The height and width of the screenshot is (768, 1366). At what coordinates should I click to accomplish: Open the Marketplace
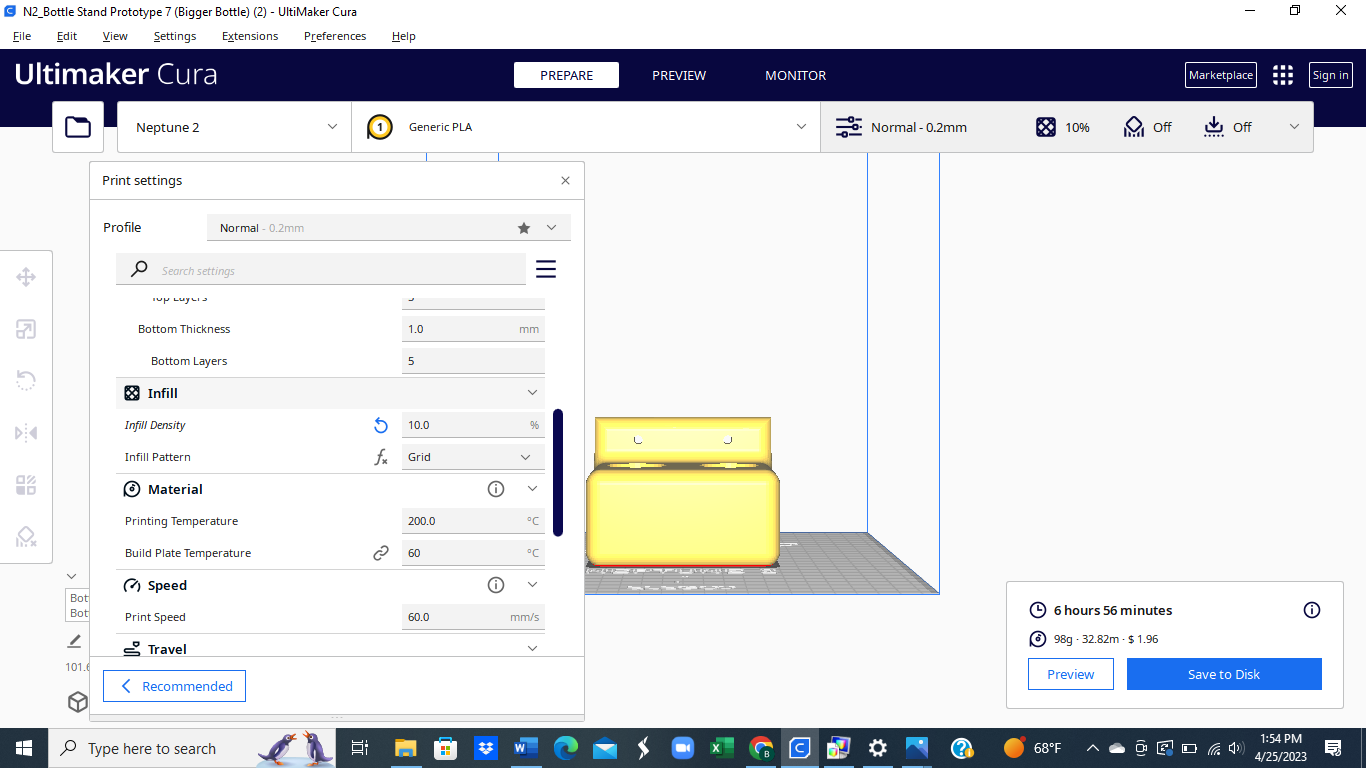coord(1220,74)
